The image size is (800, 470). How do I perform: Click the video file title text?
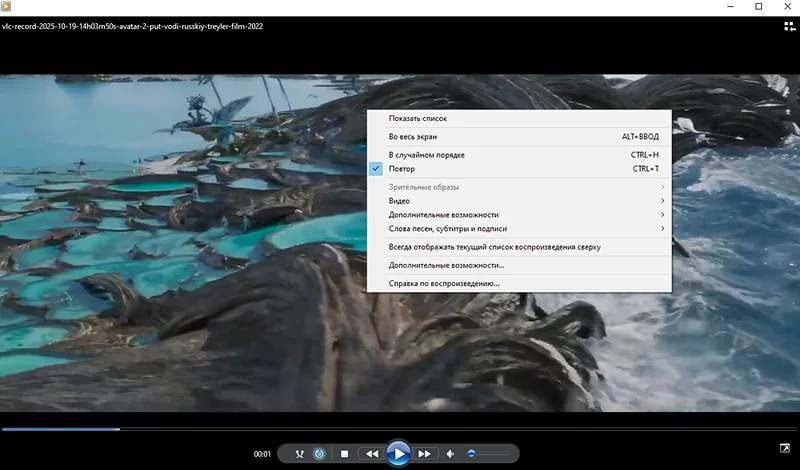pos(132,26)
